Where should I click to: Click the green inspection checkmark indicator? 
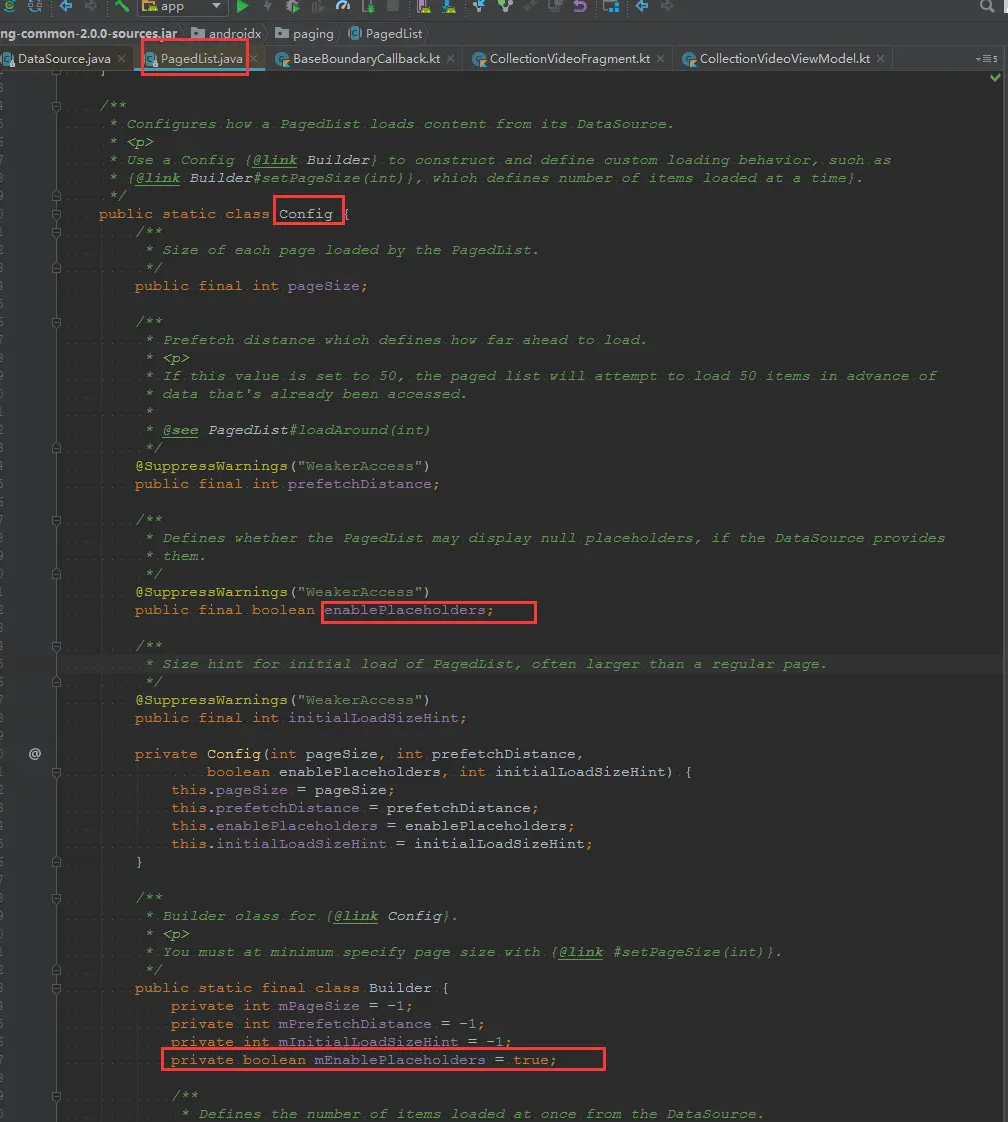[995, 77]
